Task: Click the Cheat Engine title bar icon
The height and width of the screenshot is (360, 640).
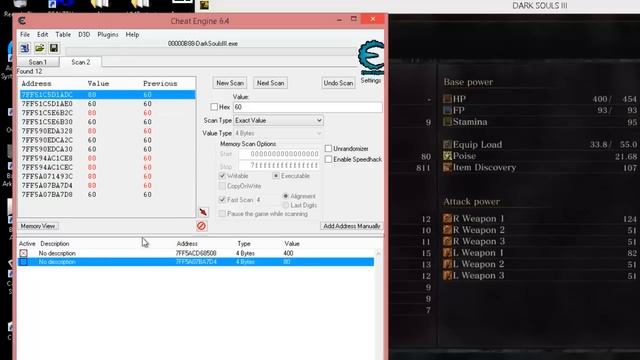Action: (x=22, y=21)
